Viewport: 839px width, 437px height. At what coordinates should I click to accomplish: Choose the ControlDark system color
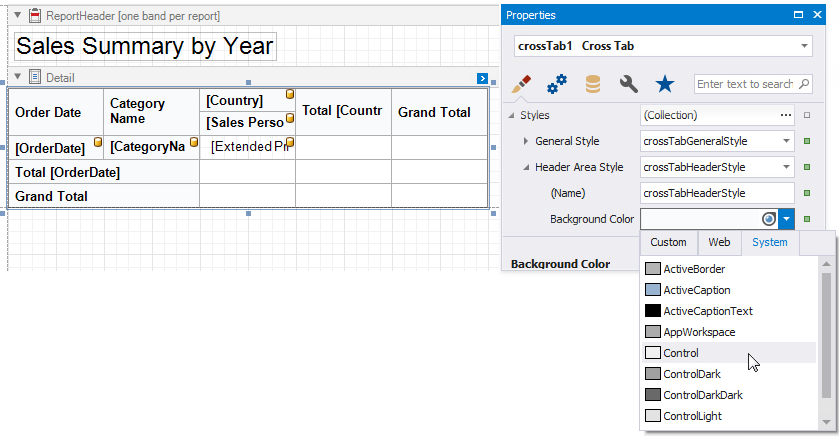pos(692,374)
